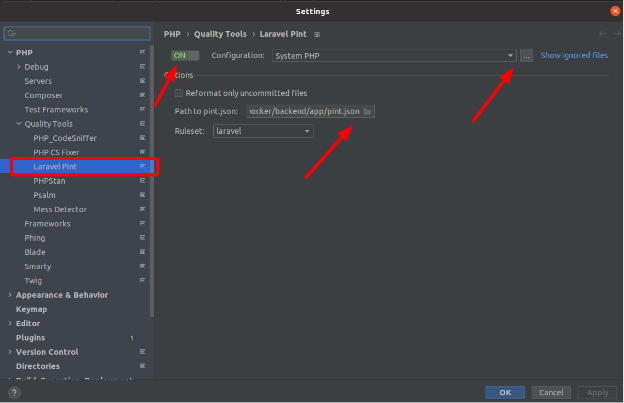Screen dimensions: 624x403
Task: Expand the Debug tree node
Action: 19,66
